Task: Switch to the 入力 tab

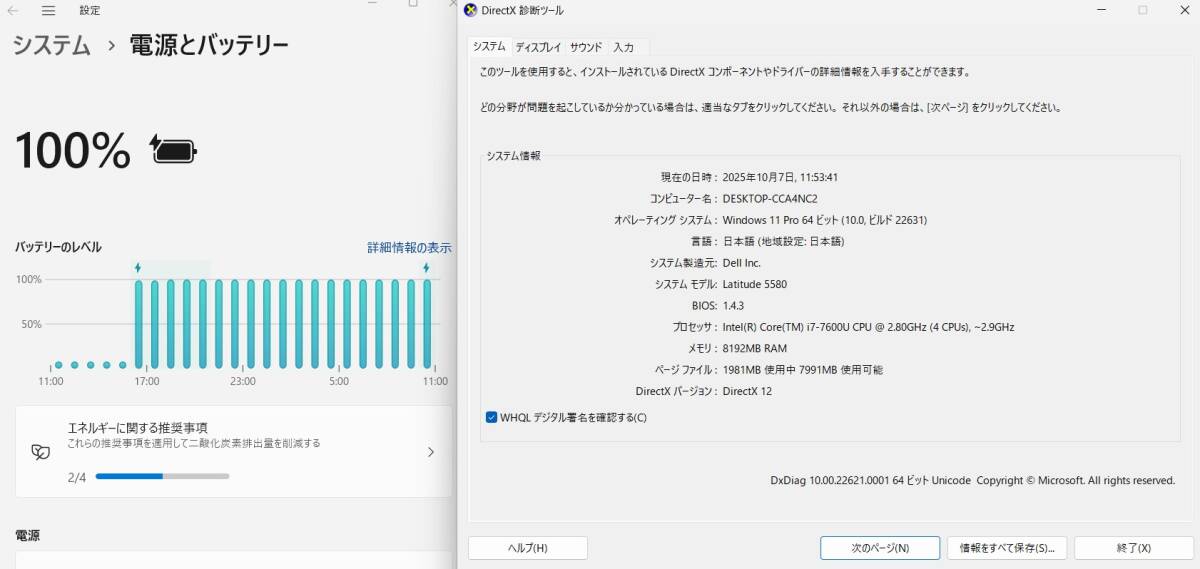Action: coord(624,47)
